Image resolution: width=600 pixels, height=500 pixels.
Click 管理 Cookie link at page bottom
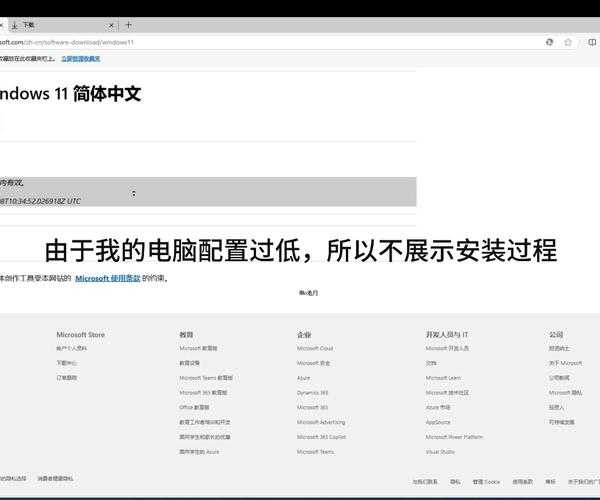point(486,481)
